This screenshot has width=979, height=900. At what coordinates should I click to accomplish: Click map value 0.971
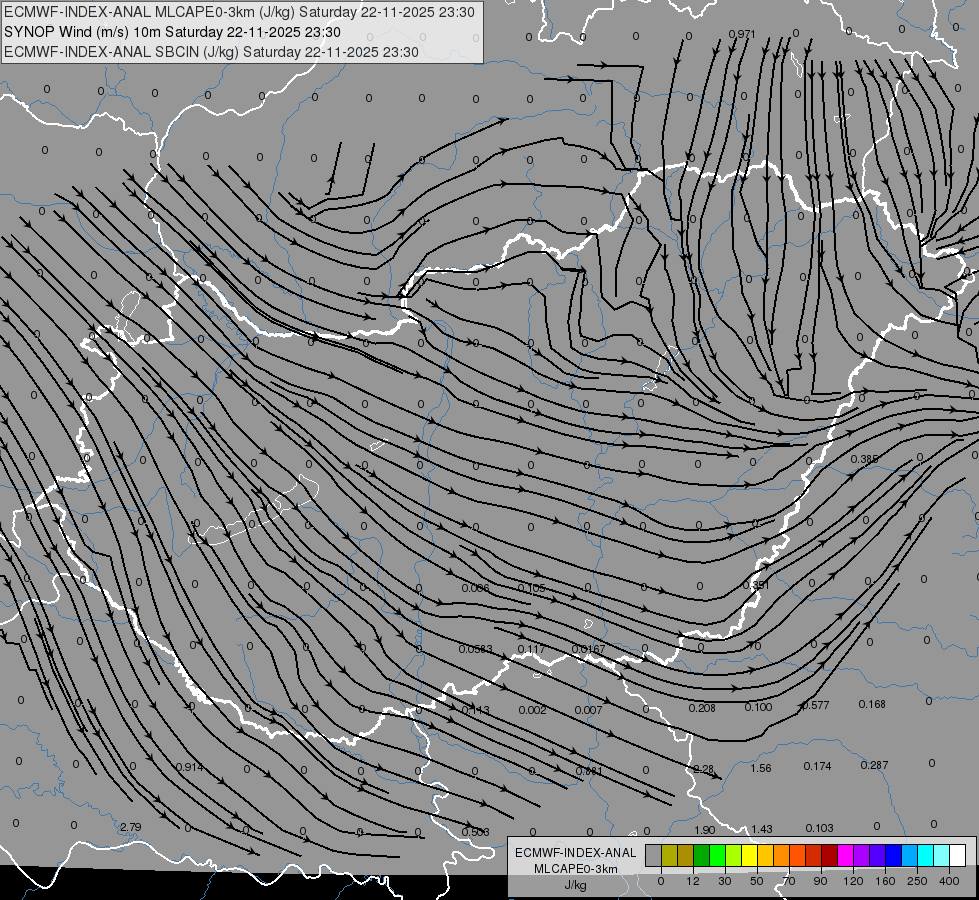[x=742, y=34]
